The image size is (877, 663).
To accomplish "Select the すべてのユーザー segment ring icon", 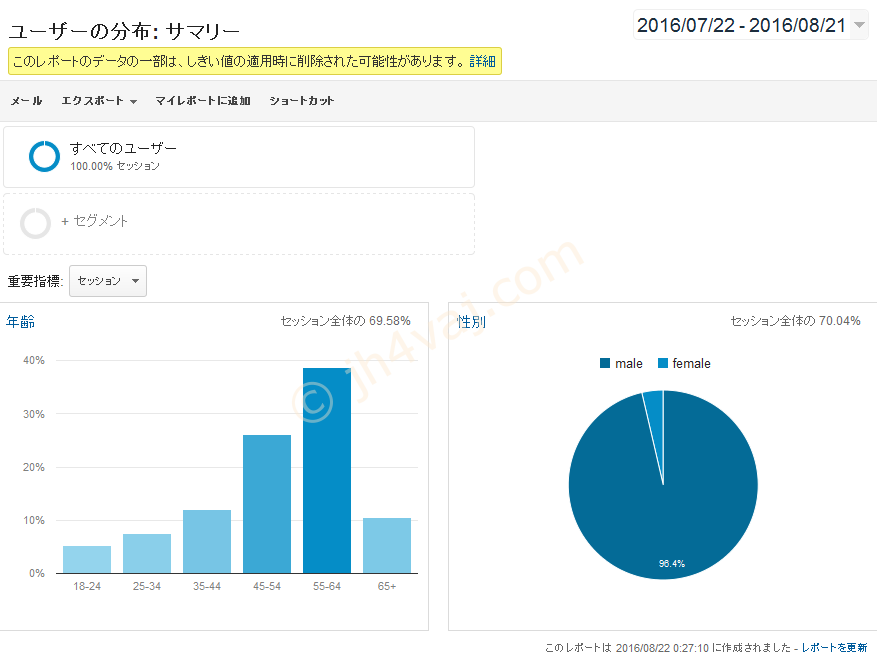I will (x=44, y=156).
